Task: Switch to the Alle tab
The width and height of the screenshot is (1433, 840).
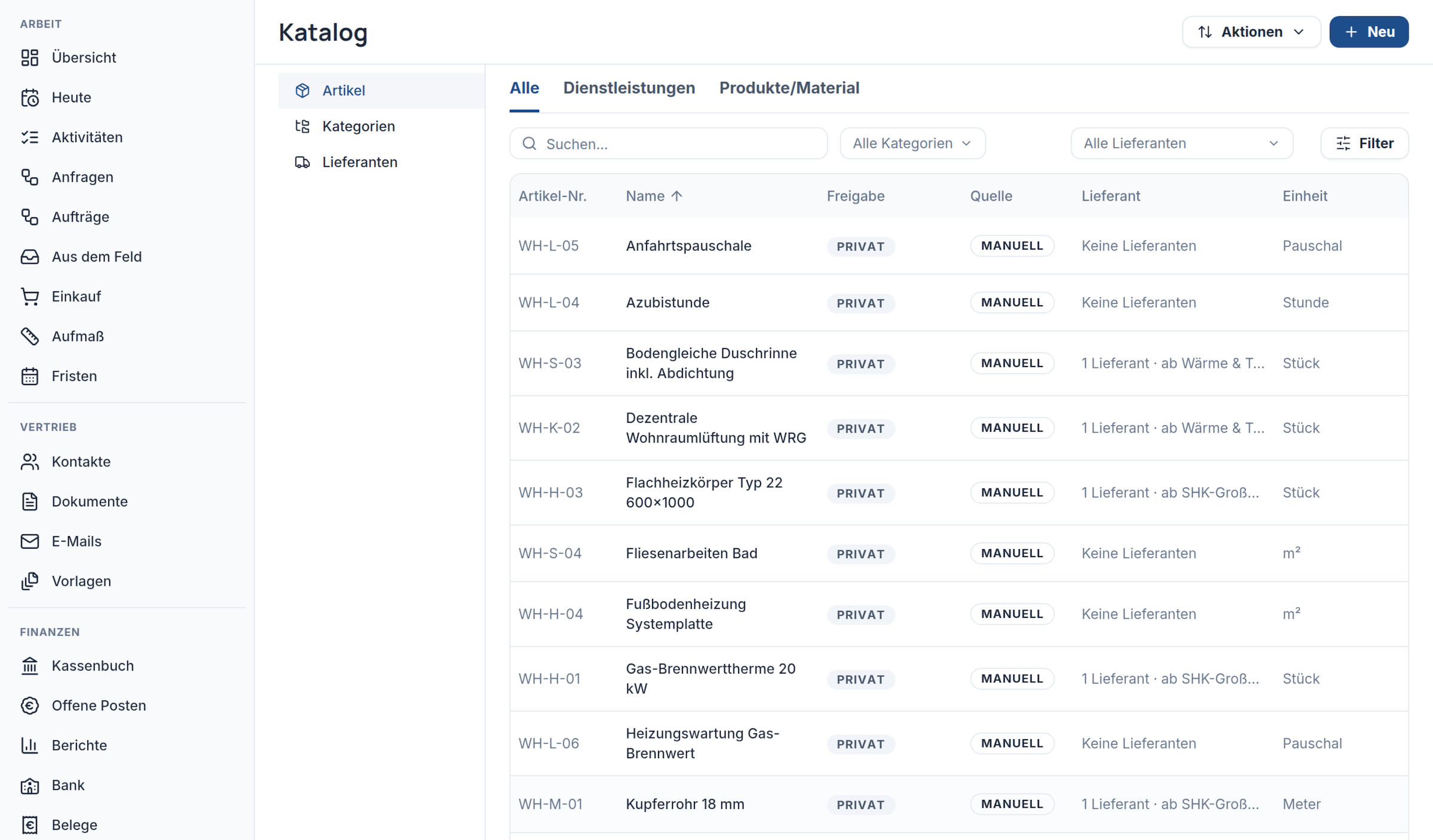Action: pyautogui.click(x=524, y=88)
